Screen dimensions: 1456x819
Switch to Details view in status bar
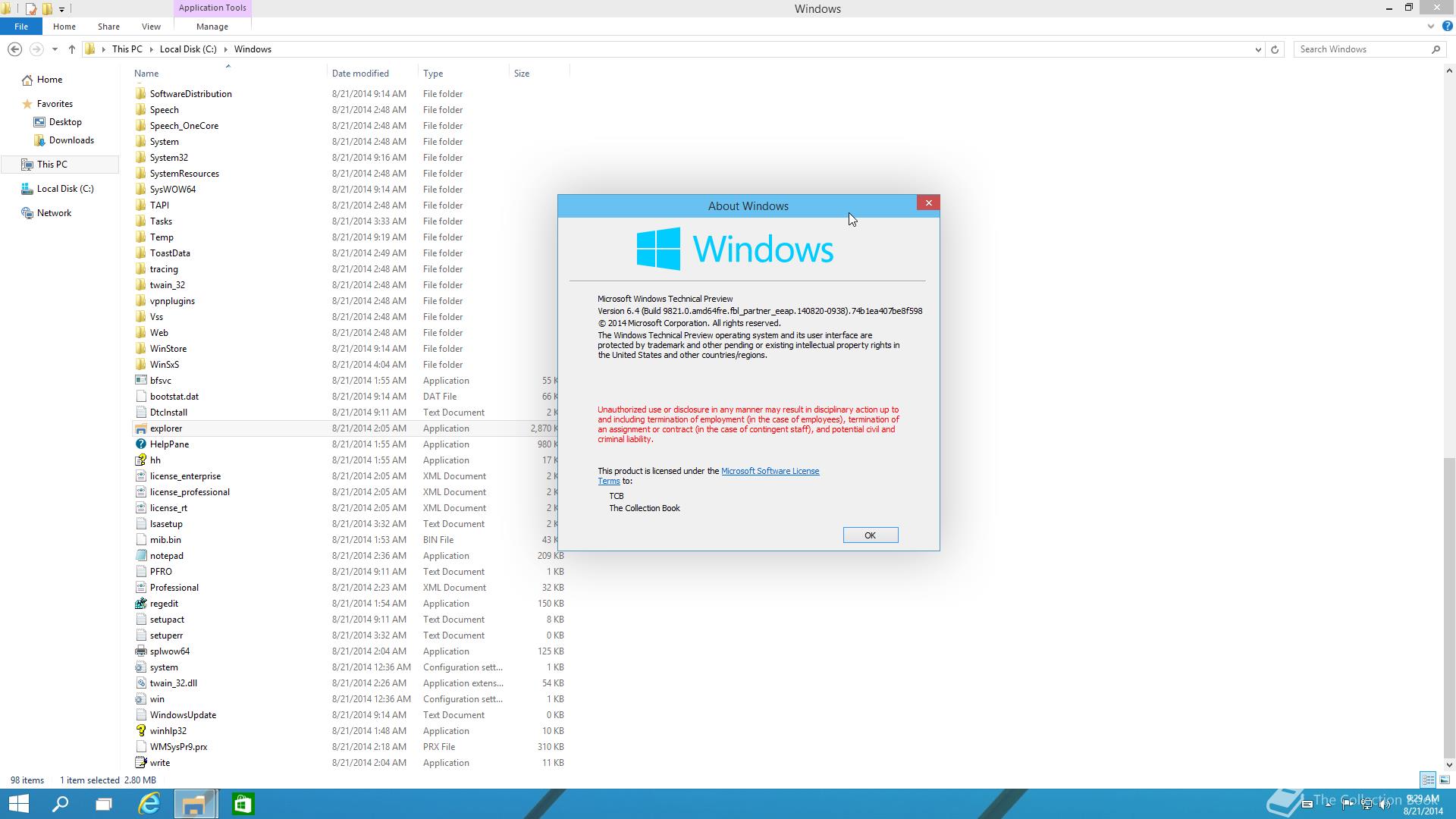(x=1428, y=780)
